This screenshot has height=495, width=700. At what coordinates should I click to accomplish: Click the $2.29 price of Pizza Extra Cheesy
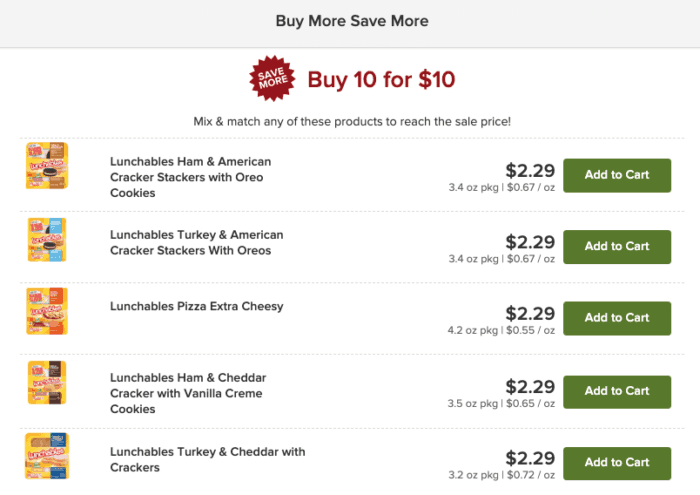click(x=530, y=313)
